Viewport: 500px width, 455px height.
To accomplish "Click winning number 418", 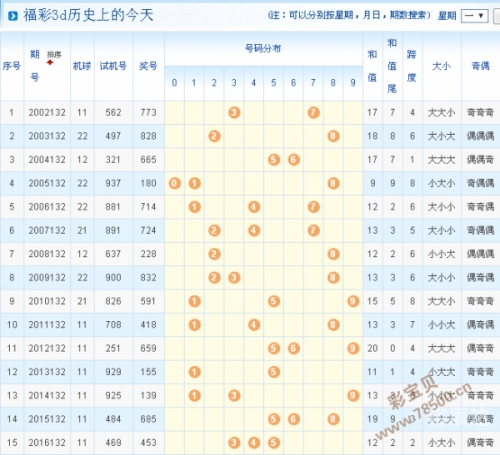I will [x=148, y=325].
